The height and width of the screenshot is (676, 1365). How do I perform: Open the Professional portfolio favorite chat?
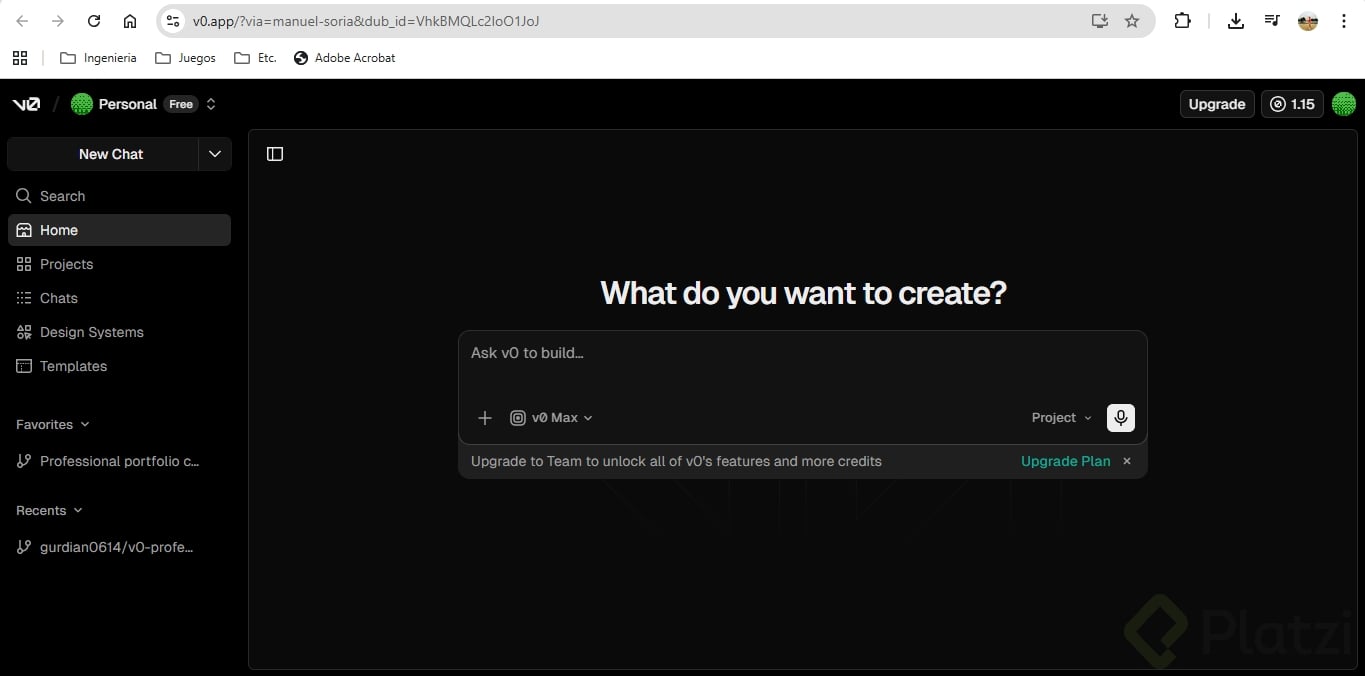click(x=119, y=461)
